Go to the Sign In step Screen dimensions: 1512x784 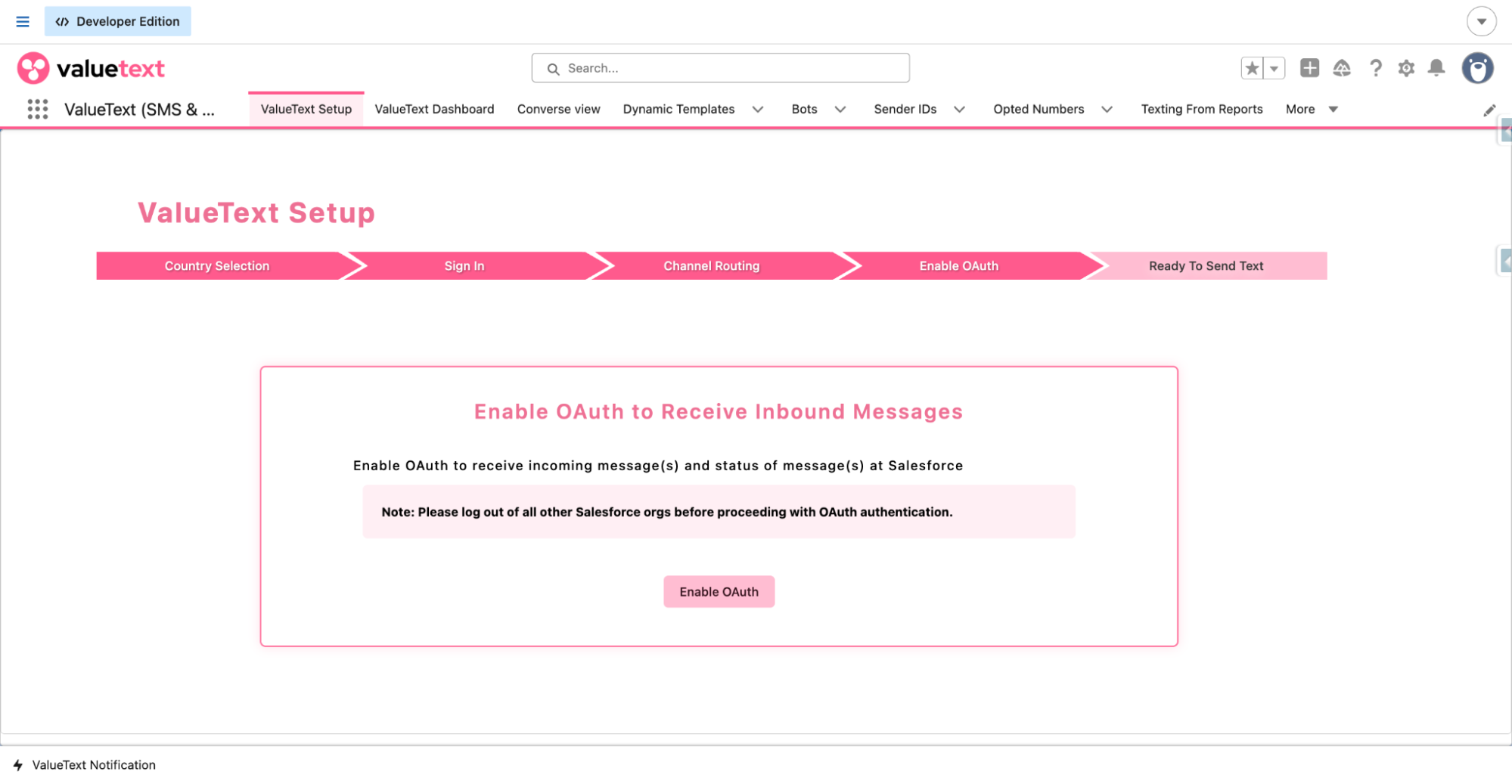click(x=464, y=266)
